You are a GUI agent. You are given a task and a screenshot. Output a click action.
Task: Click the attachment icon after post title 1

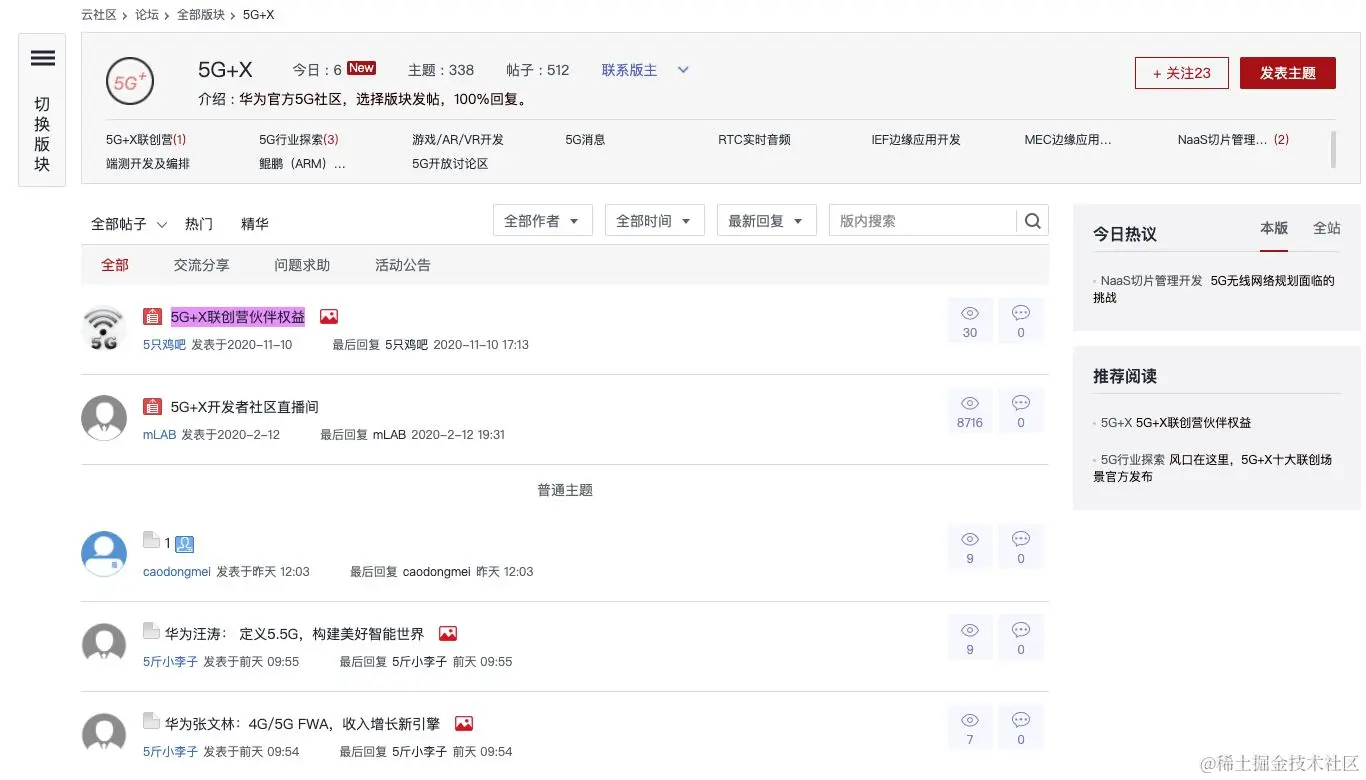coord(184,544)
